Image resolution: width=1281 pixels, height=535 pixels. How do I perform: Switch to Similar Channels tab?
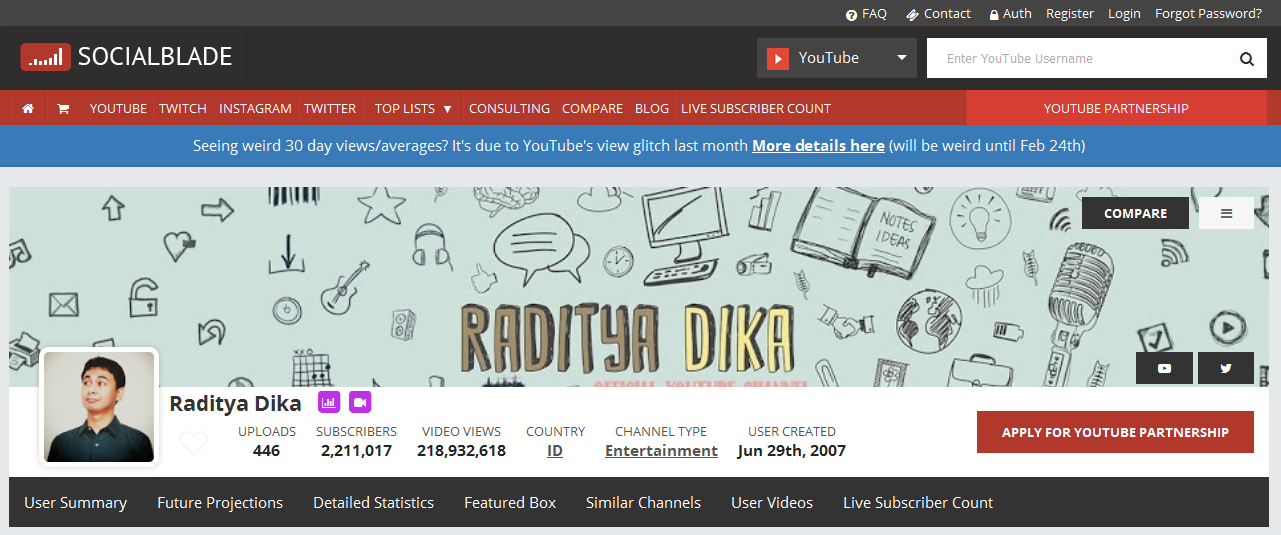(x=643, y=503)
